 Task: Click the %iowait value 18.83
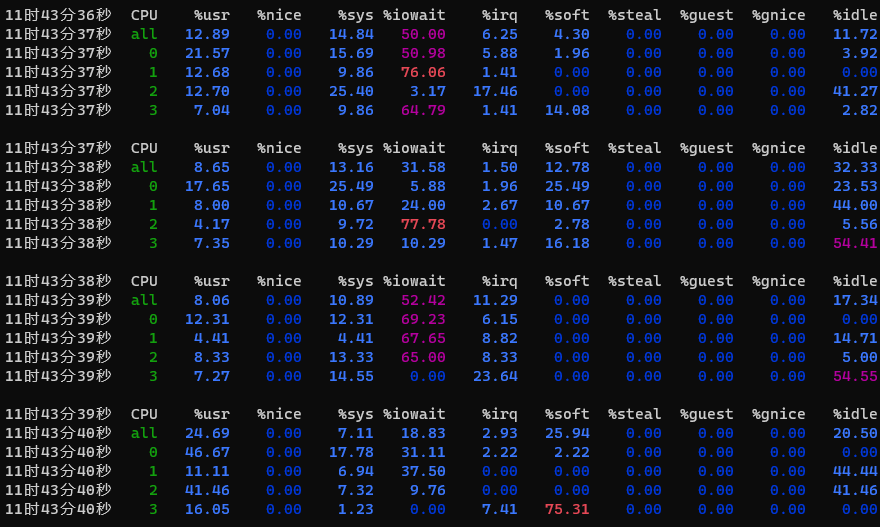tap(423, 433)
